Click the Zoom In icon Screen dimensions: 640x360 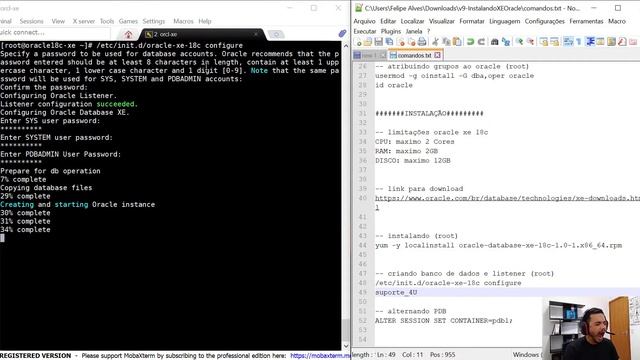tap(520, 42)
